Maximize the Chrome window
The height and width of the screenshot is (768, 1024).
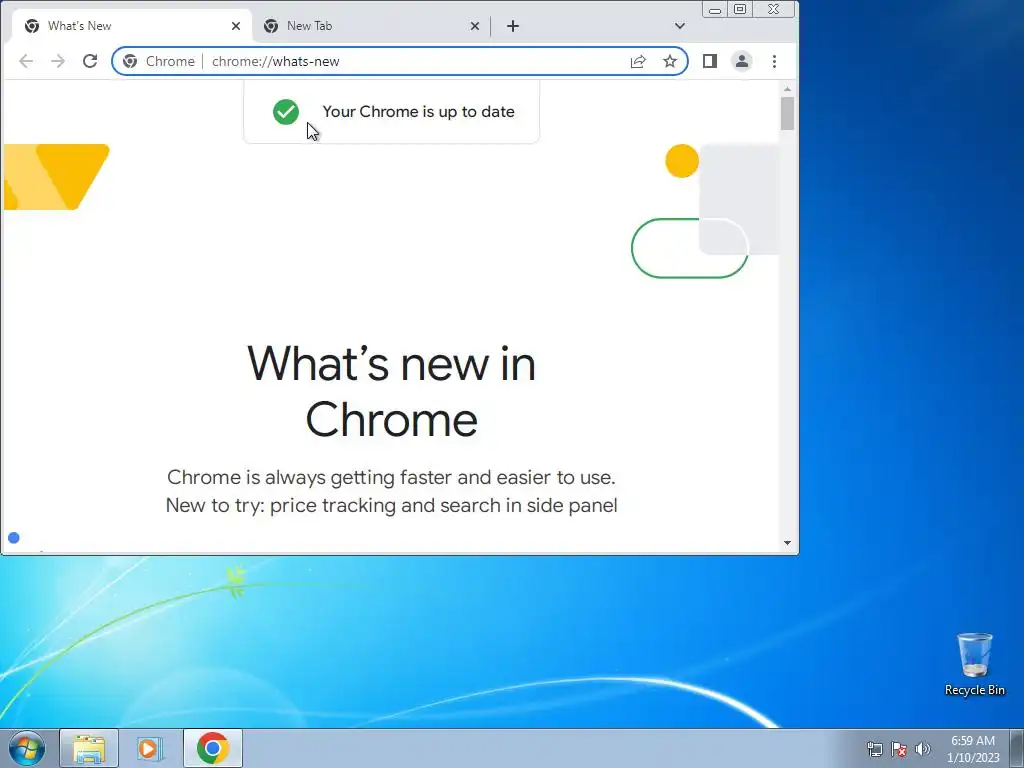pos(740,9)
